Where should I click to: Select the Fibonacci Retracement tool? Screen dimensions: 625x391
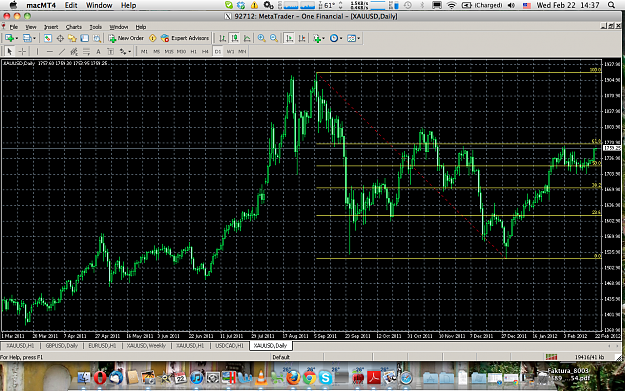[x=86, y=51]
